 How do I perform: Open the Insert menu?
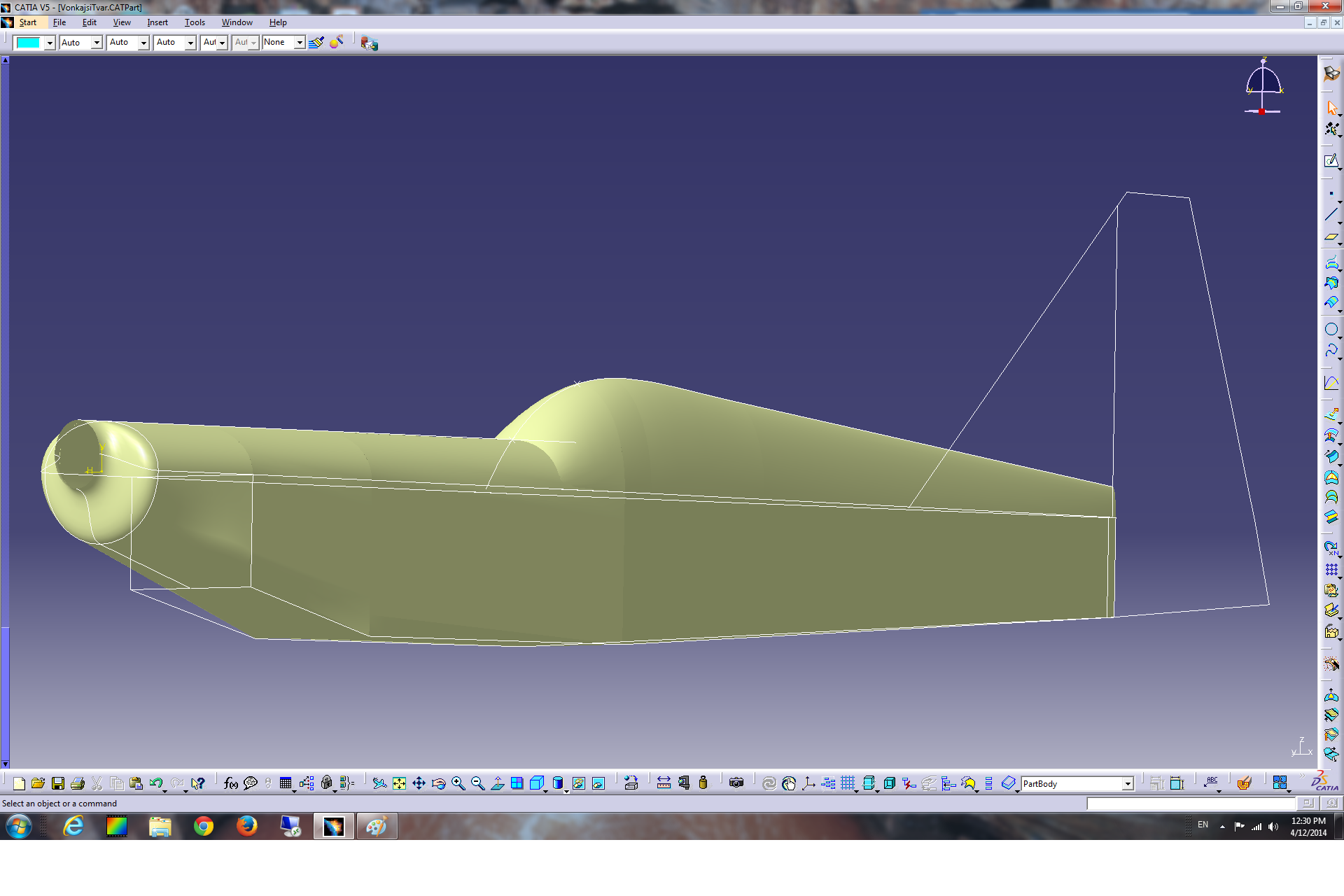(157, 22)
